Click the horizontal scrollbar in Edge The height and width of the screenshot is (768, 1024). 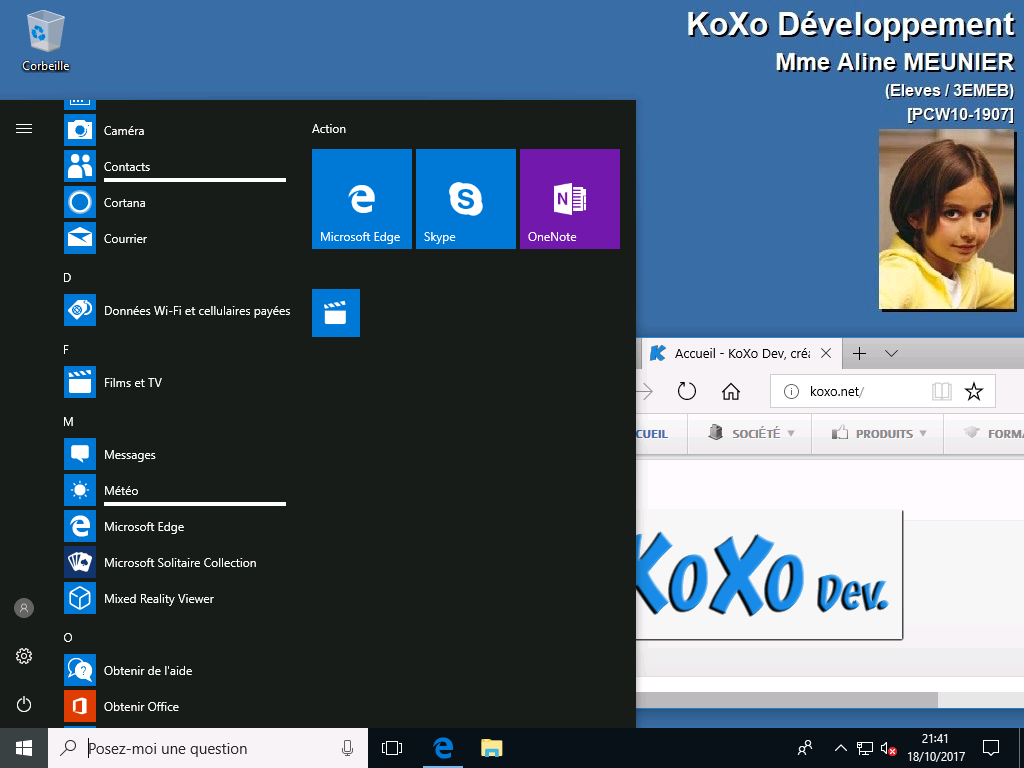click(x=787, y=700)
